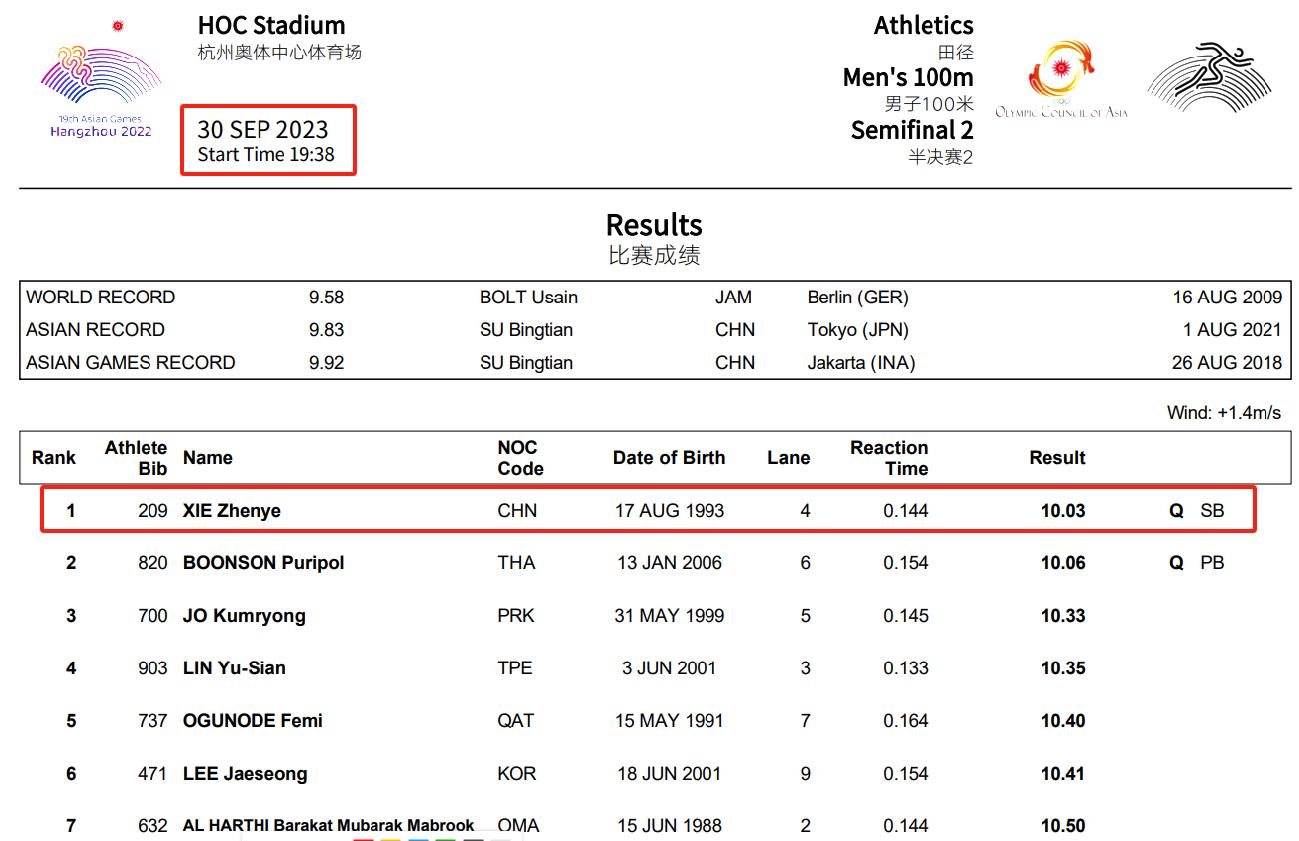Viewport: 1299px width, 841px height.
Task: Click the Men's 100m event heading
Action: (907, 77)
